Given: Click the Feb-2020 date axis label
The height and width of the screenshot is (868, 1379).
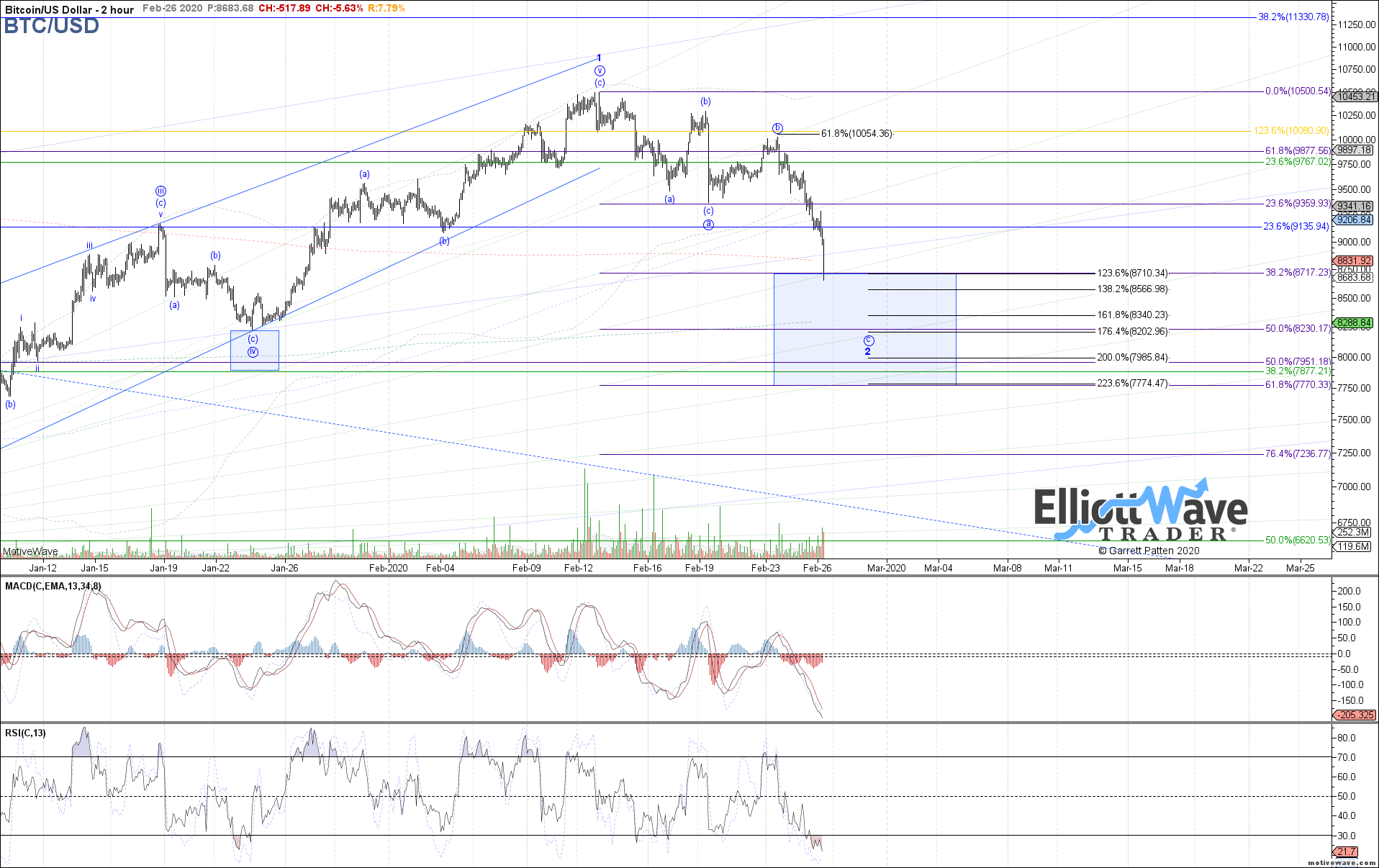Looking at the screenshot, I should (388, 569).
